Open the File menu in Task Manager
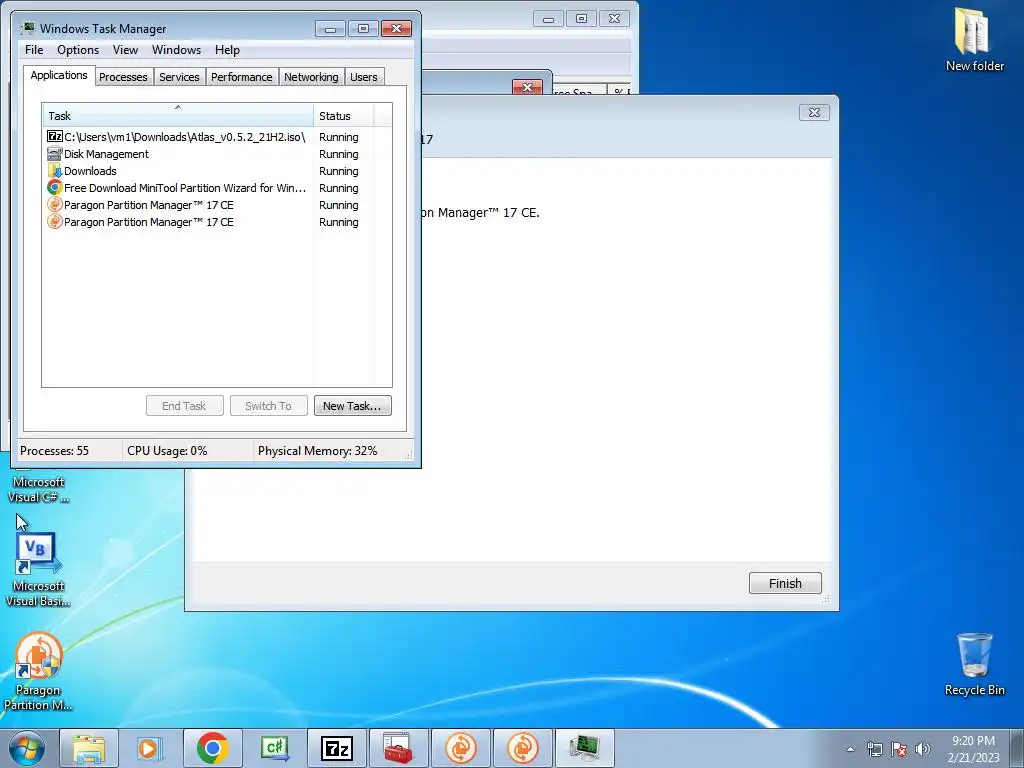This screenshot has width=1024, height=768. tap(34, 50)
